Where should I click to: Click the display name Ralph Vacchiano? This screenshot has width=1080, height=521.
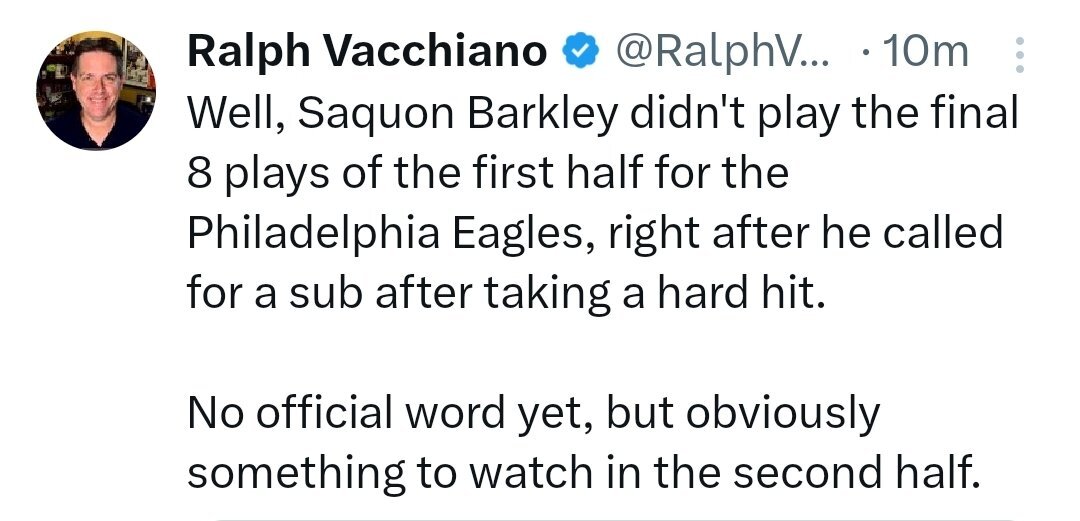coord(367,52)
